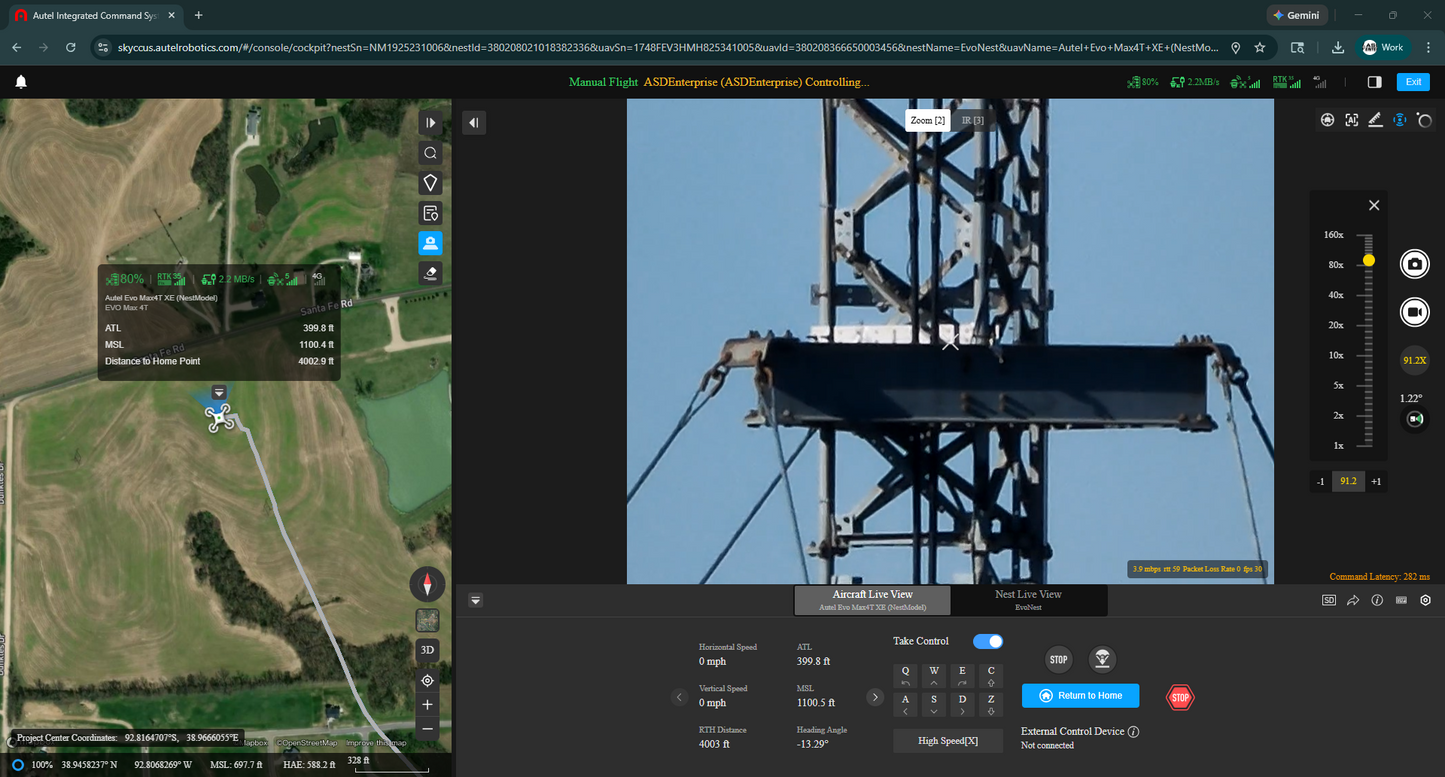Disable the Take Control toggle
This screenshot has width=1445, height=777.
pos(987,641)
